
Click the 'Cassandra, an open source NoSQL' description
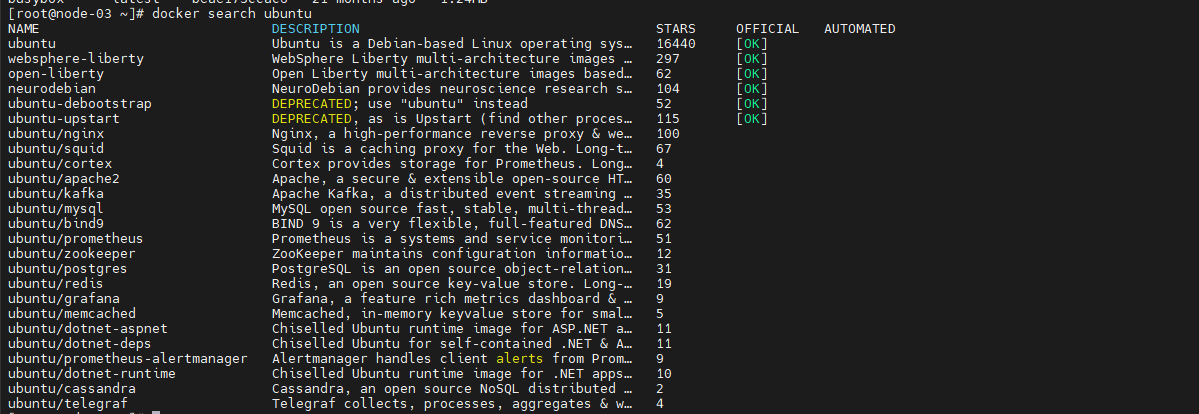[452, 389]
